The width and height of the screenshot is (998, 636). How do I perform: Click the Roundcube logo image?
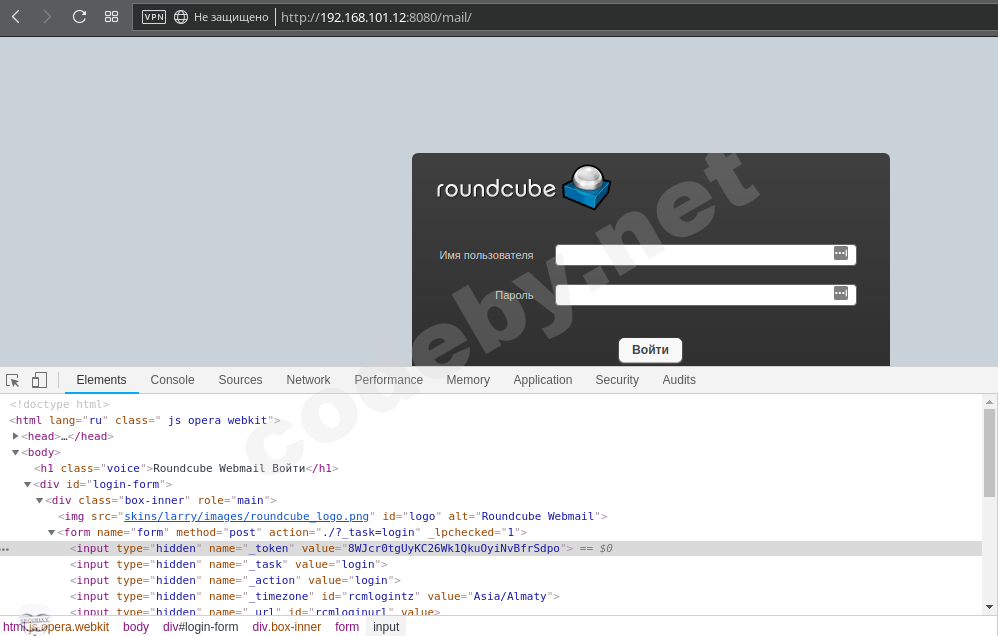(x=523, y=188)
